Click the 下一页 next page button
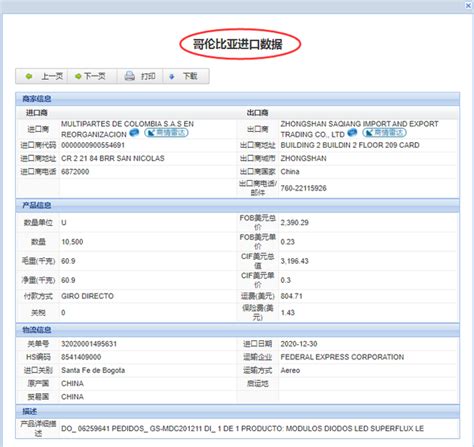This screenshot has width=474, height=447. tap(92, 76)
